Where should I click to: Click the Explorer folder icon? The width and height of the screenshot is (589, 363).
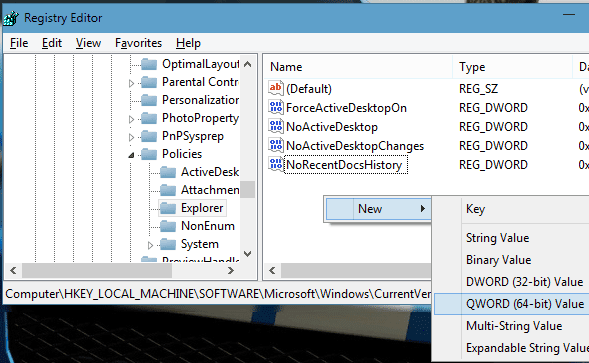[x=168, y=208]
